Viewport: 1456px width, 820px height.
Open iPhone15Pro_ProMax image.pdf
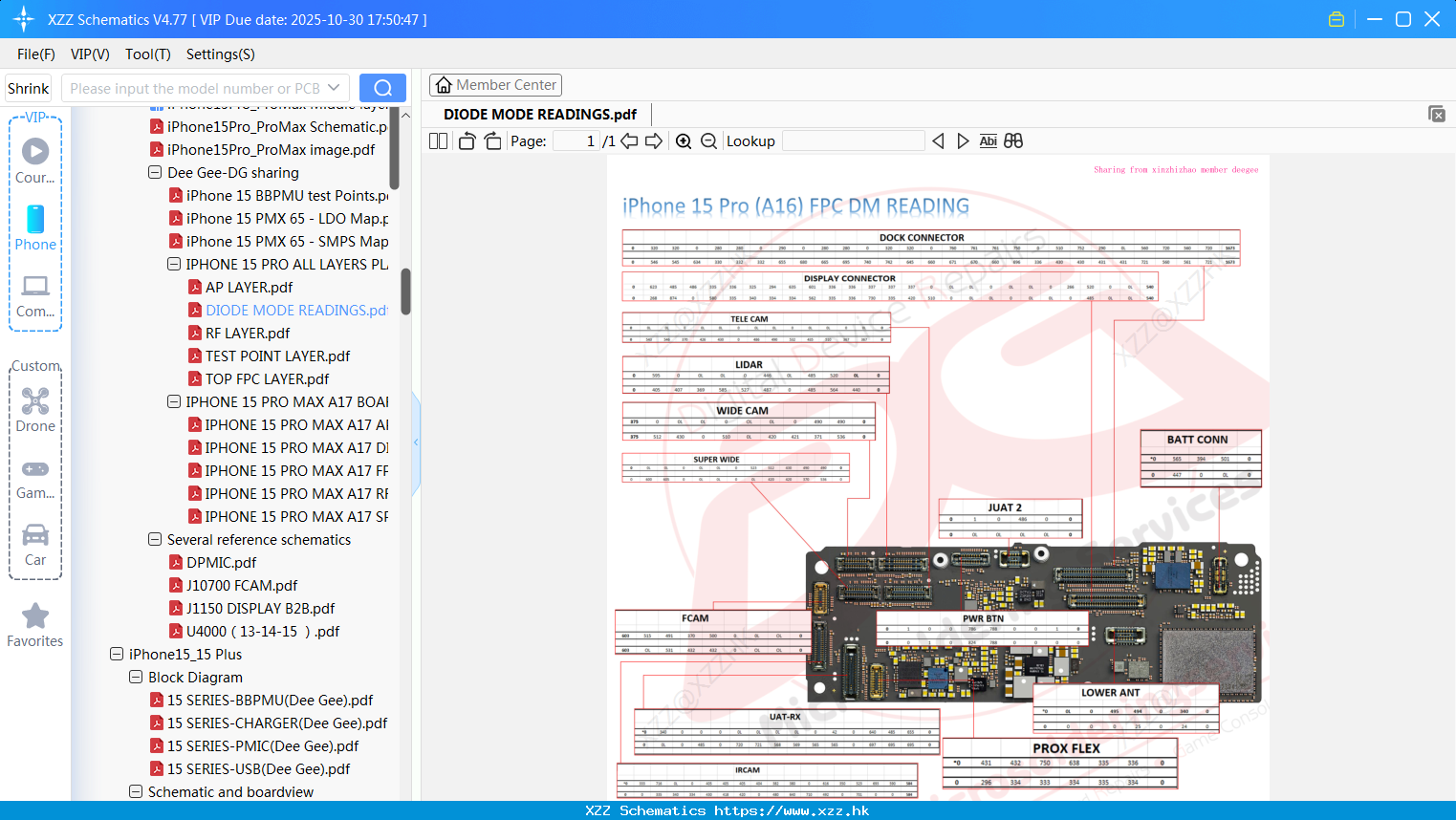[x=271, y=150]
